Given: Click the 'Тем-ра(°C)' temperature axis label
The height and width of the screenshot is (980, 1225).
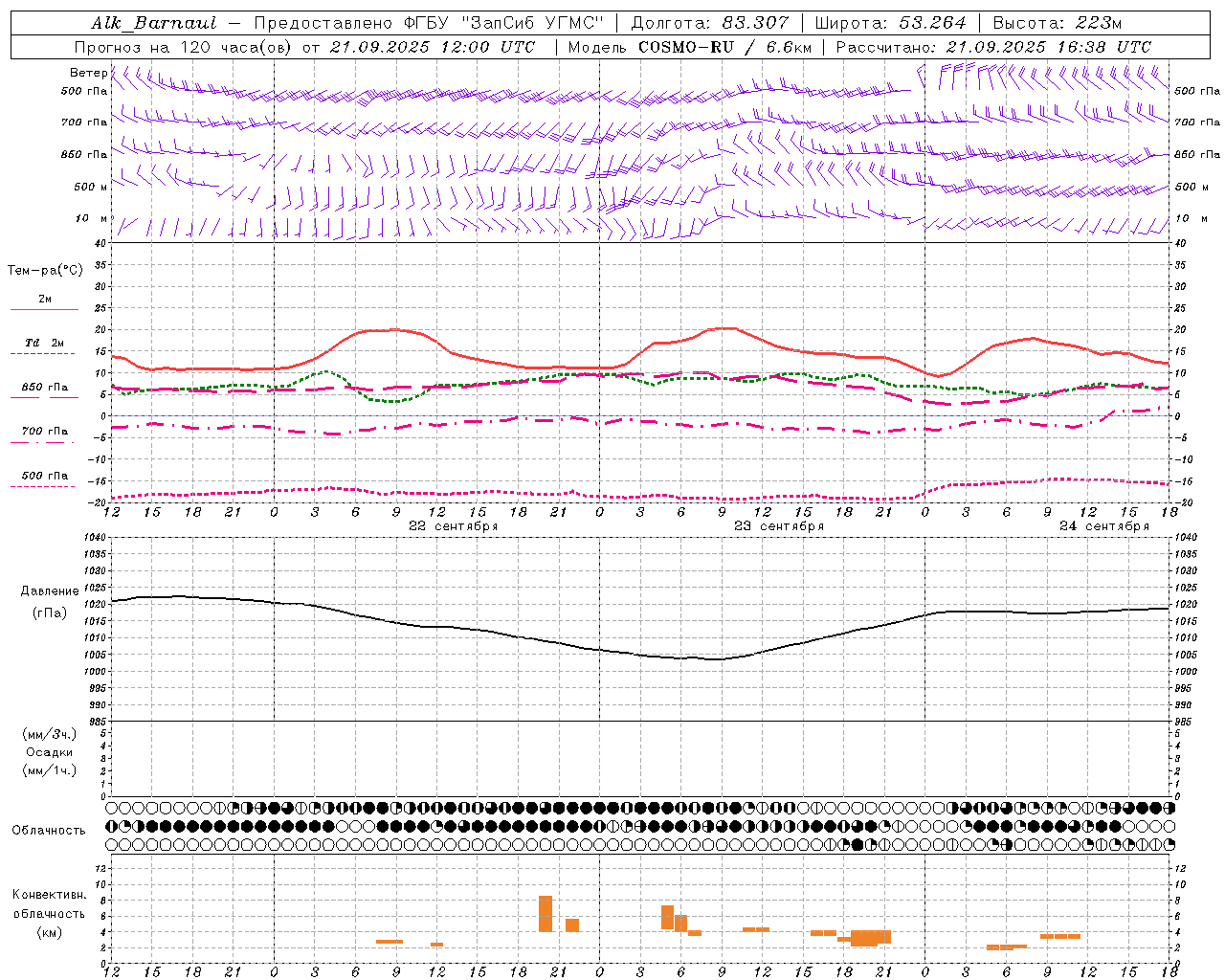Looking at the screenshot, I should pos(45,271).
